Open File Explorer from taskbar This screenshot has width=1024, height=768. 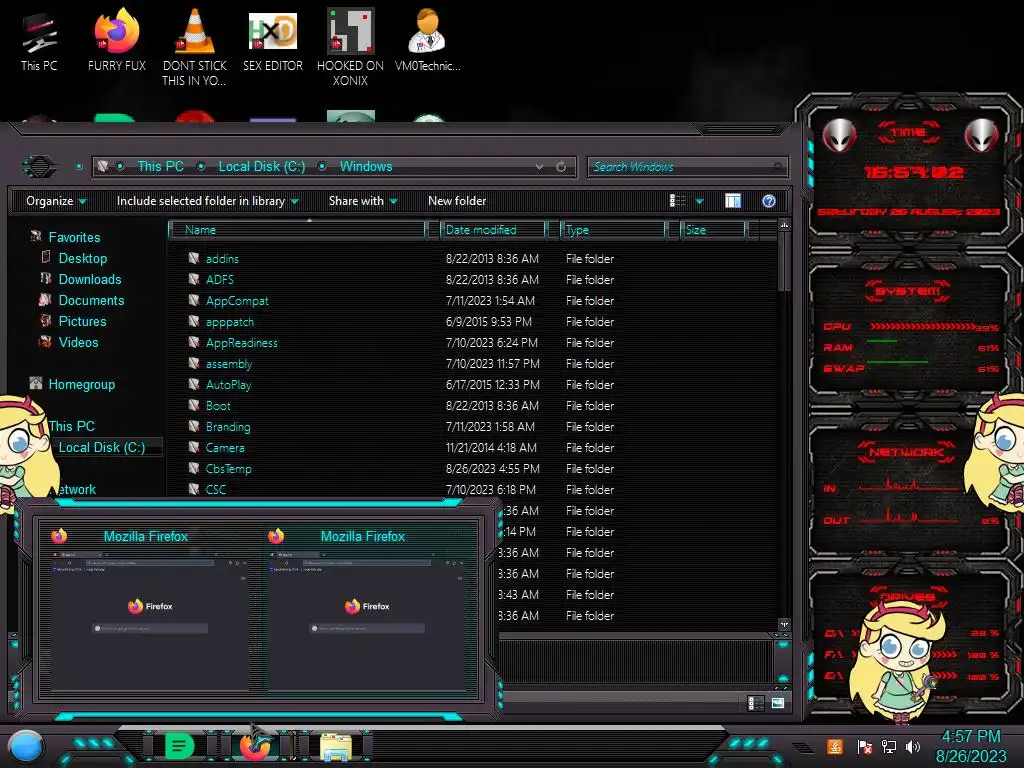pyautogui.click(x=336, y=747)
